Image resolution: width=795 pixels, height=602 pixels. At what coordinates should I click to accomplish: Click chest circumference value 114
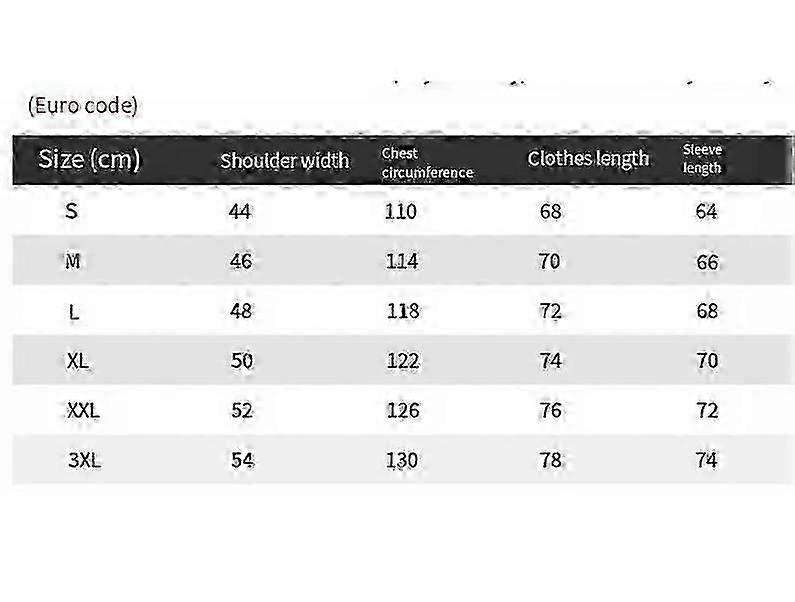[402, 261]
